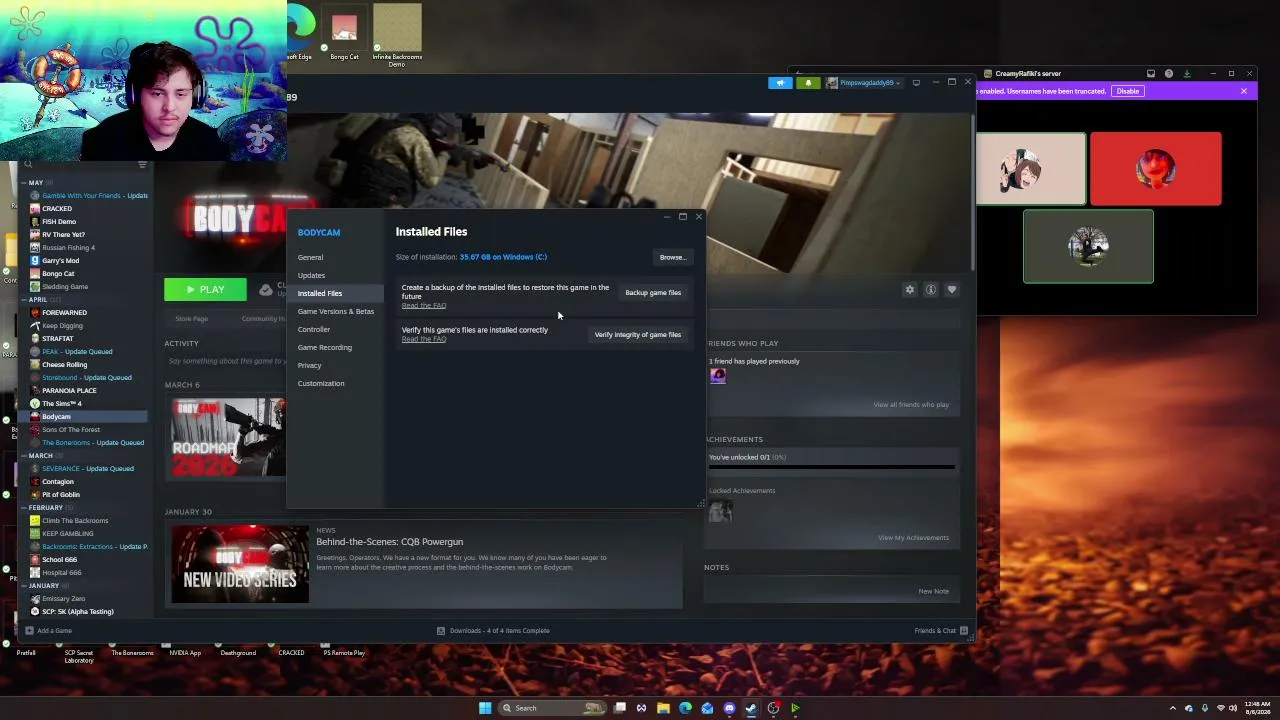Open Steam announcements megaphone button

tap(780, 83)
